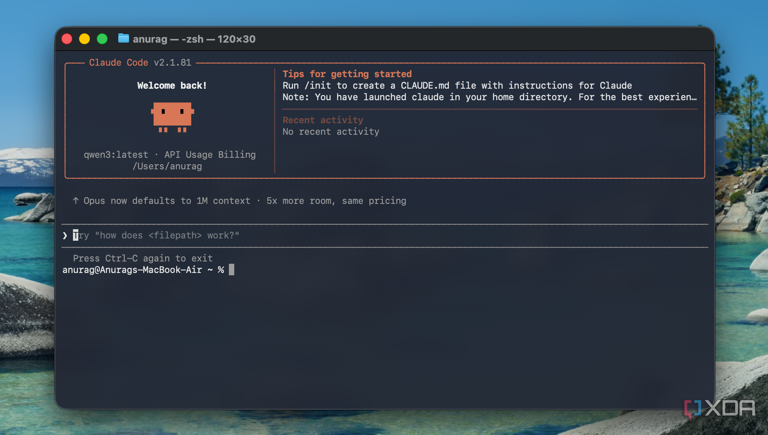Image resolution: width=768 pixels, height=435 pixels.
Task: Click the 'qwen3:latest · API Usage Billing' line
Action: click(x=169, y=155)
